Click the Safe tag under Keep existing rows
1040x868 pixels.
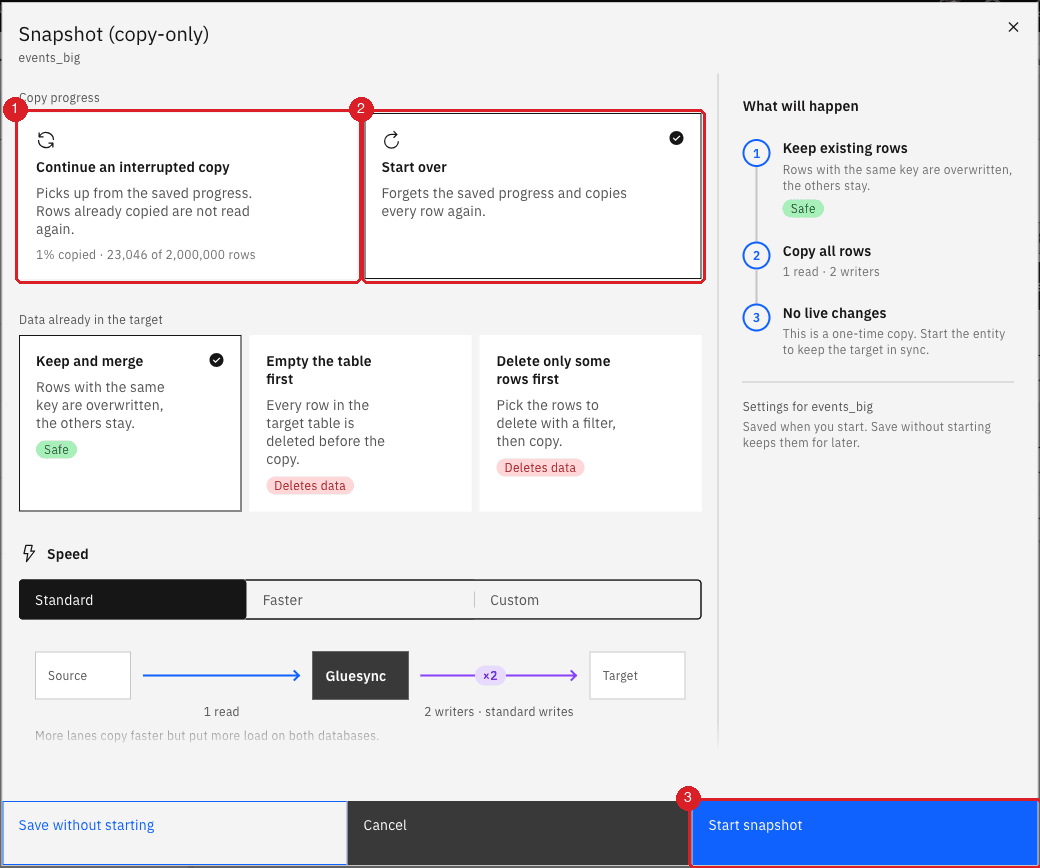click(803, 208)
